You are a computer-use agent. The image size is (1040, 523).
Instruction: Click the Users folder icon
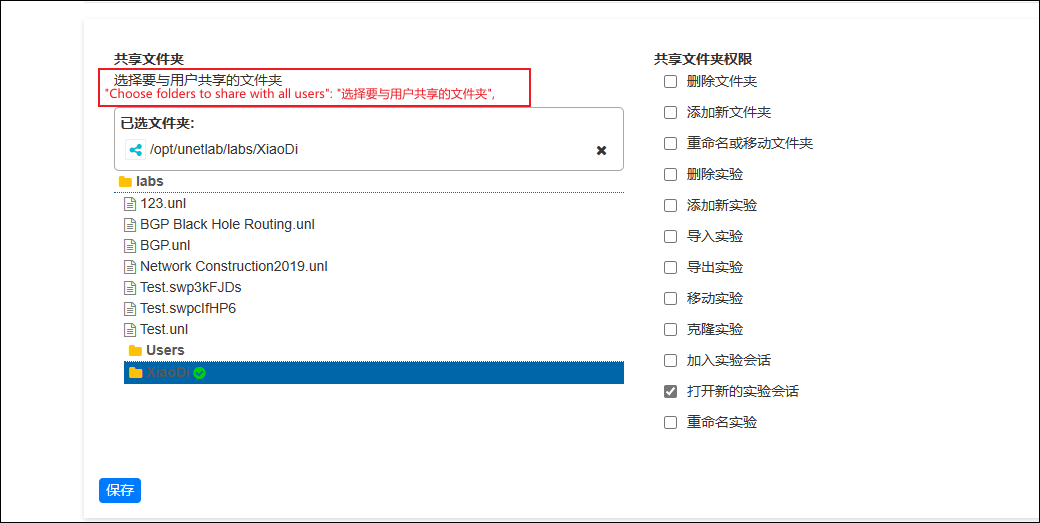tap(135, 350)
